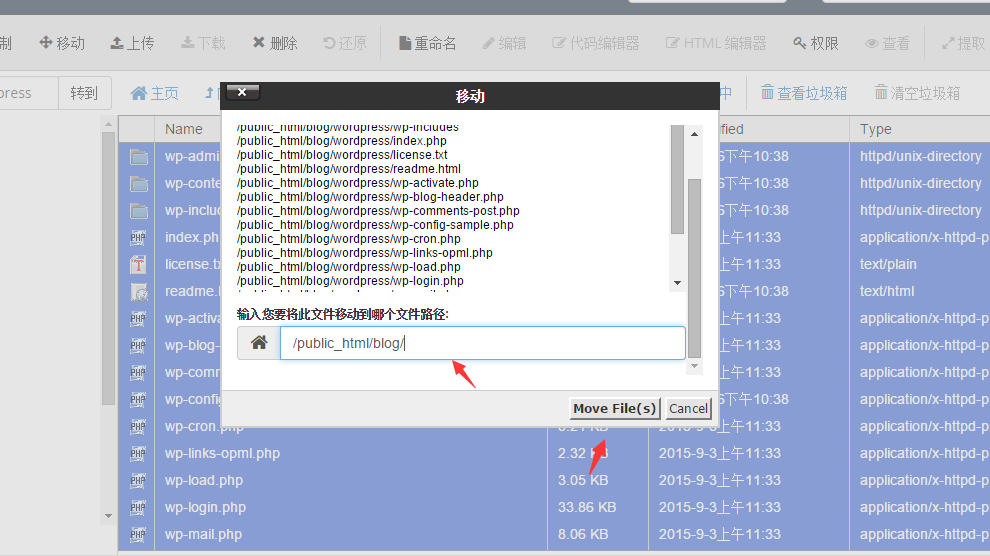The image size is (990, 556).
Task: Click the Move toolbar button (移动)
Action: pyautogui.click(x=62, y=43)
